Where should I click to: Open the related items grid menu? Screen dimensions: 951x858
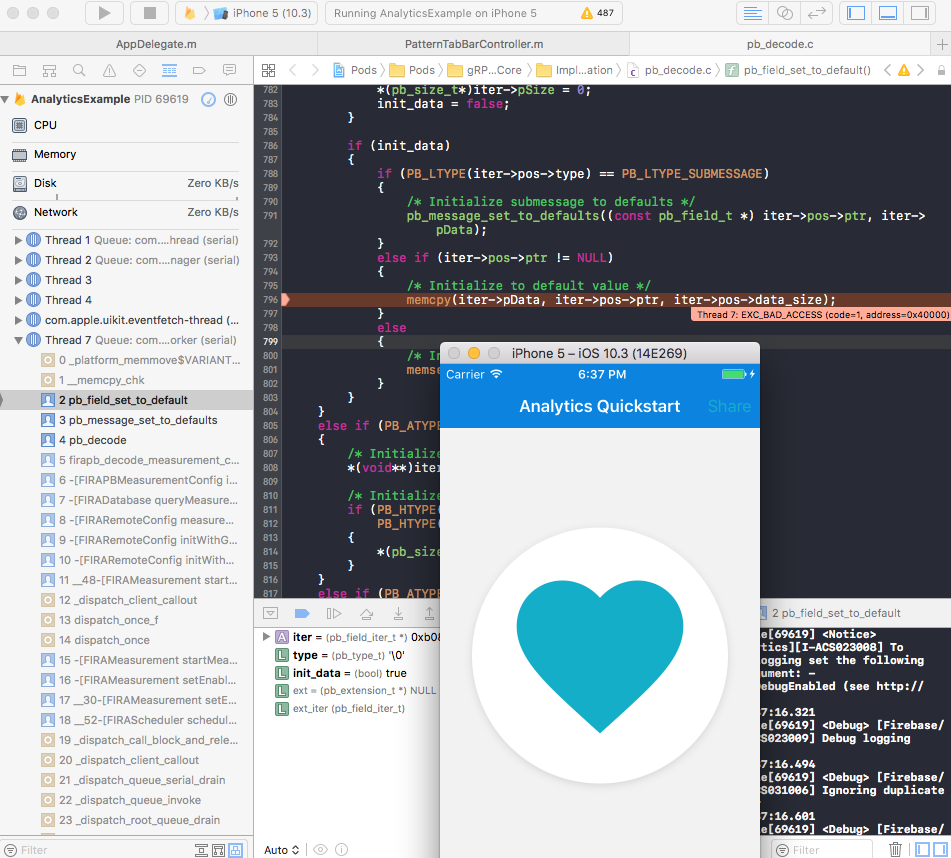click(x=268, y=70)
